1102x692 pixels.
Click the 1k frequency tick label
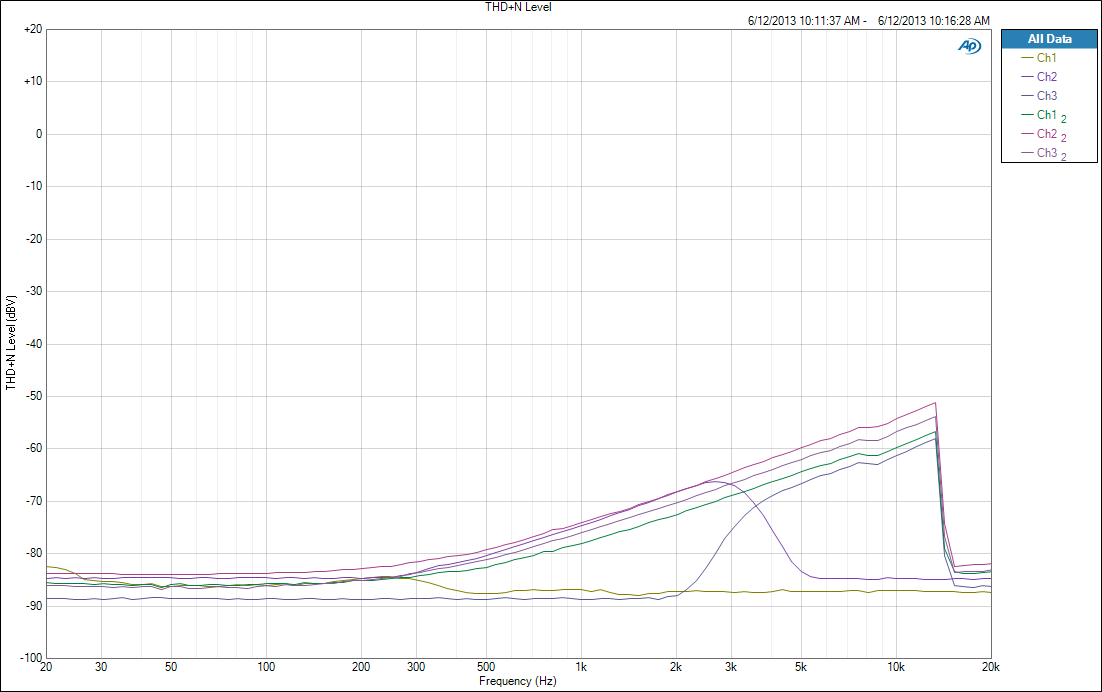click(581, 667)
